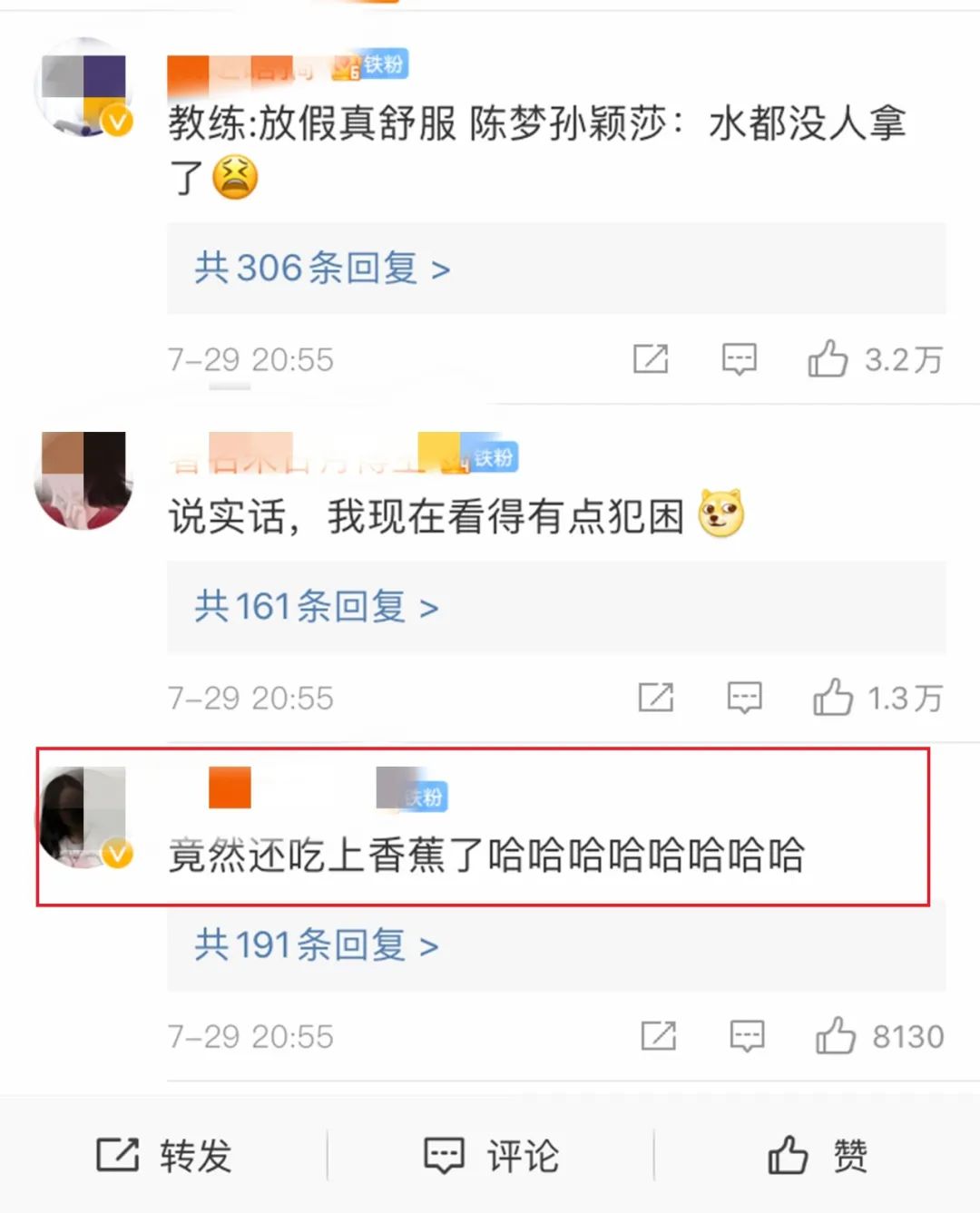Open reply icon on the 306-reply comment
Image resolution: width=980 pixels, height=1213 pixels.
point(740,360)
